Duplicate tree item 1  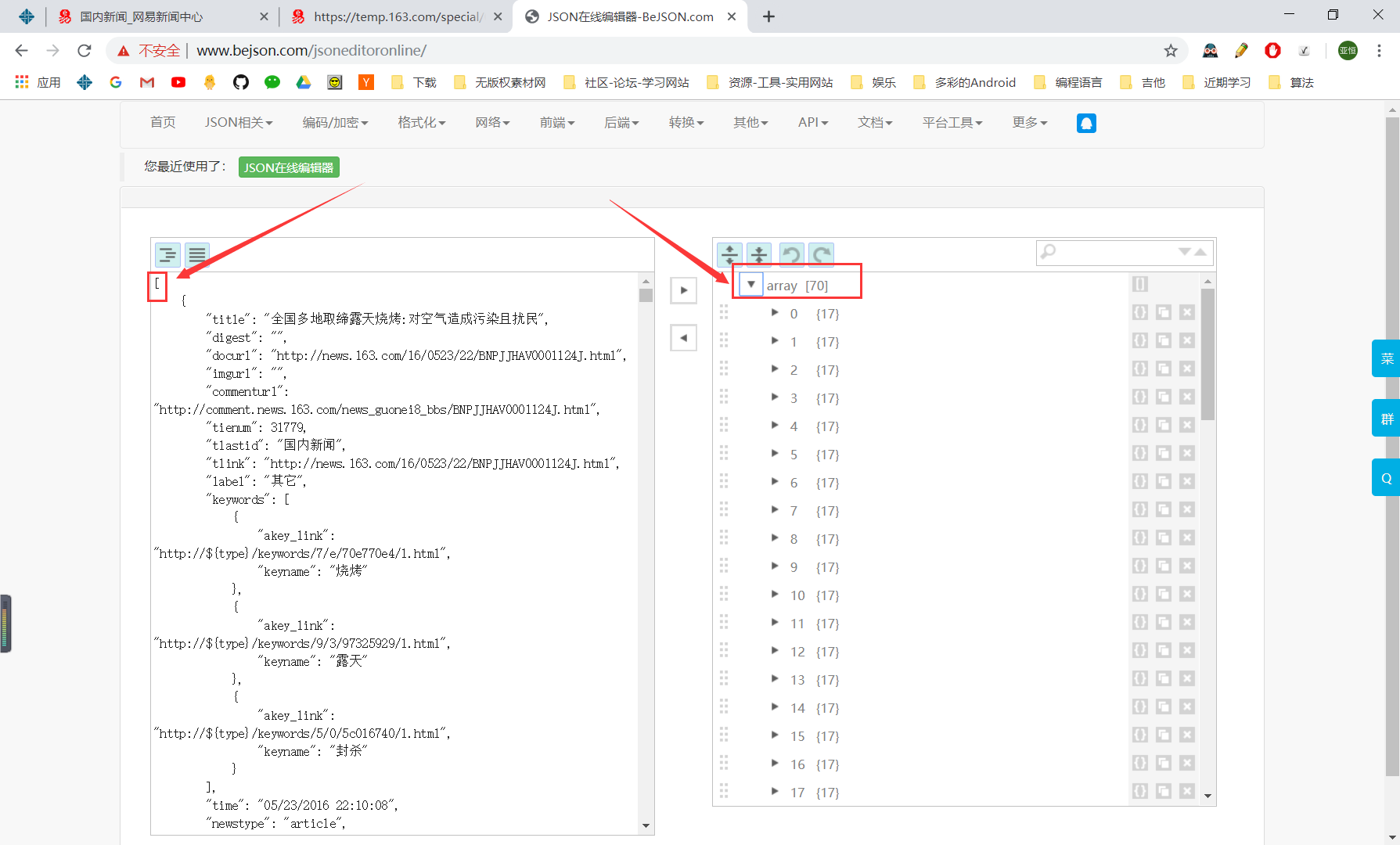pyautogui.click(x=1164, y=340)
